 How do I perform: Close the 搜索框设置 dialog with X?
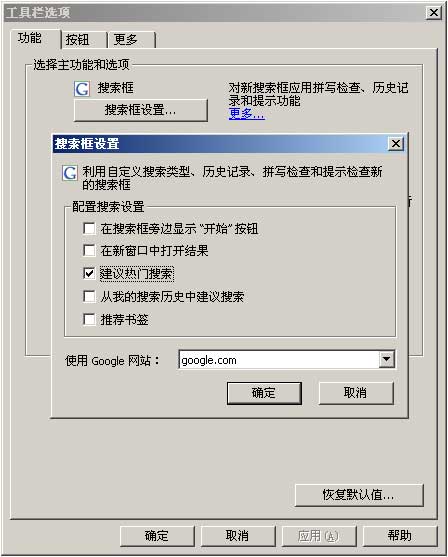click(x=396, y=144)
